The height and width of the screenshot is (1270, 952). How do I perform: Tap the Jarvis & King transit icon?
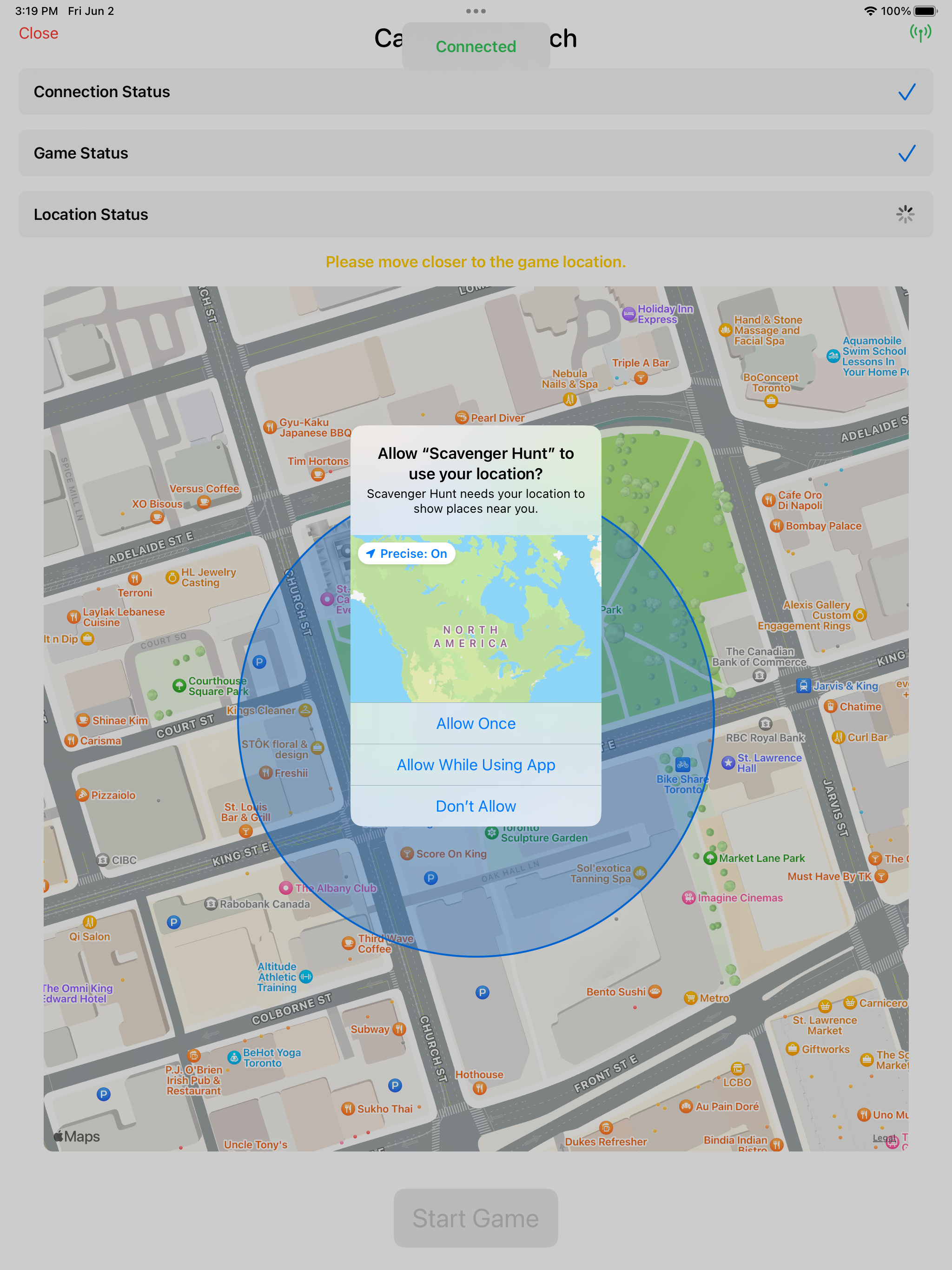pos(804,686)
